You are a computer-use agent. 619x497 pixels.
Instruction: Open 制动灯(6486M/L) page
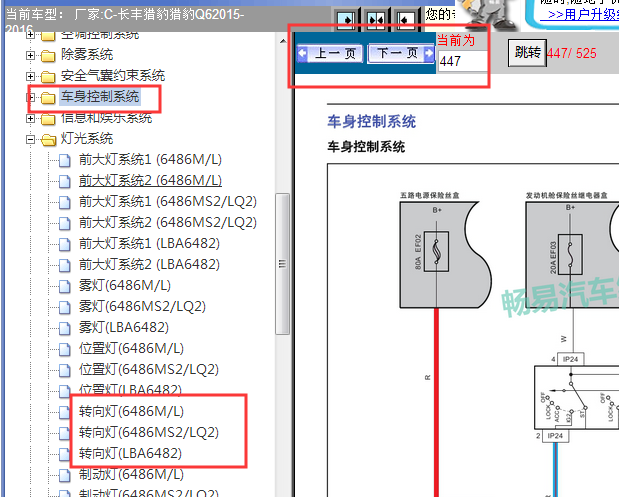(131, 474)
